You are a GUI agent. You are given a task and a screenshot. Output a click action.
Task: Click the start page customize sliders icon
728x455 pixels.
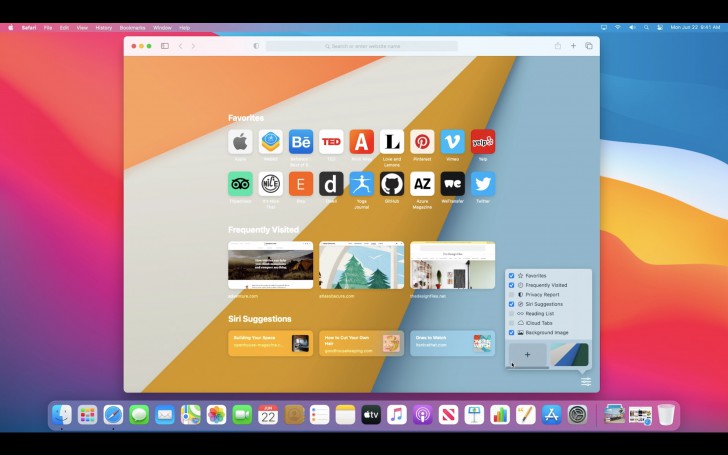586,382
